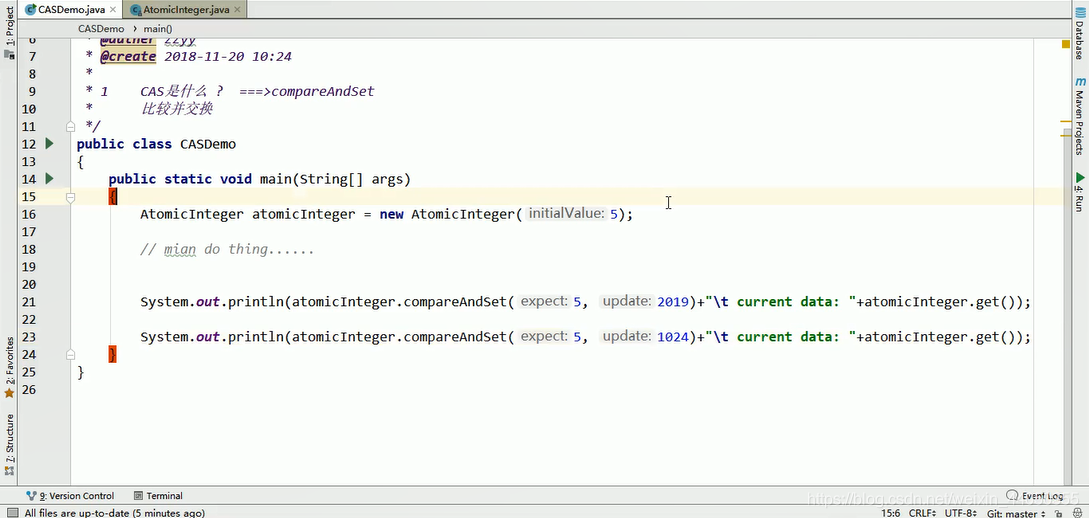Open the Maven Projects tool window
This screenshot has width=1089, height=518.
1080,122
